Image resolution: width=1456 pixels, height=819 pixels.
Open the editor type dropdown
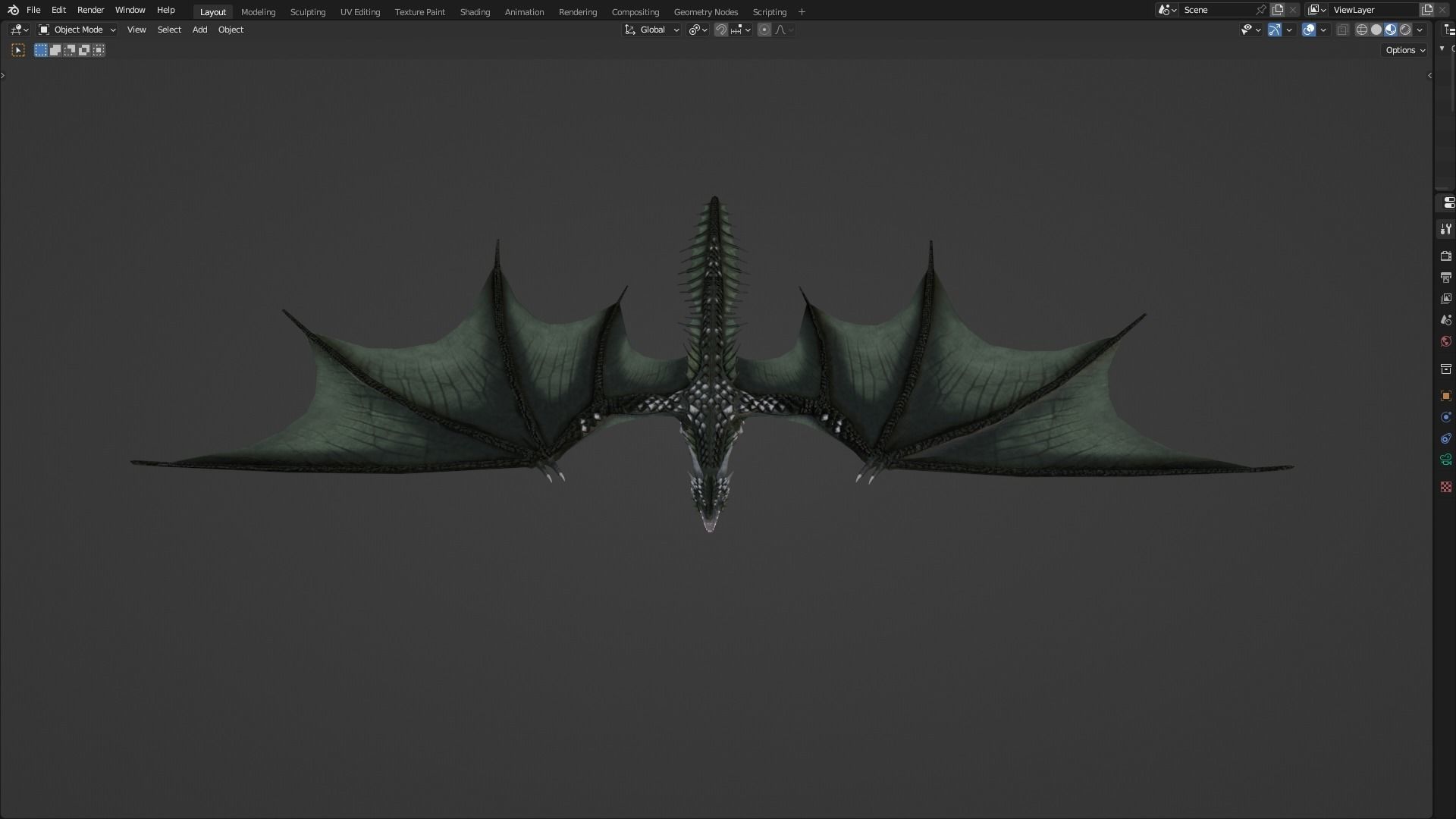coord(19,30)
